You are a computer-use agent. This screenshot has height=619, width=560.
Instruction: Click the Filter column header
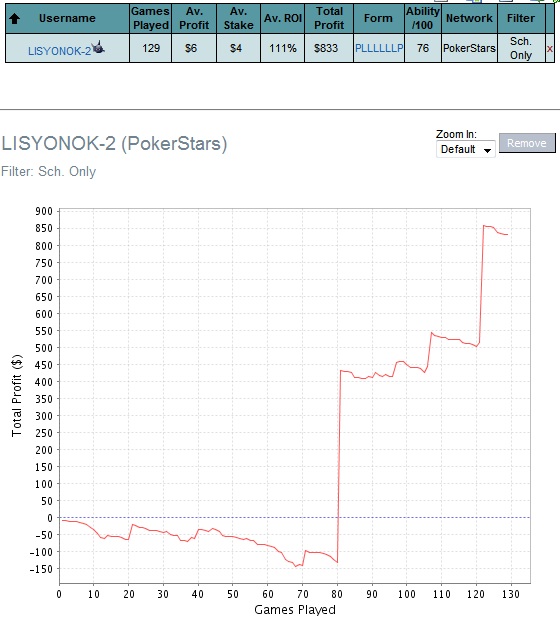521,18
